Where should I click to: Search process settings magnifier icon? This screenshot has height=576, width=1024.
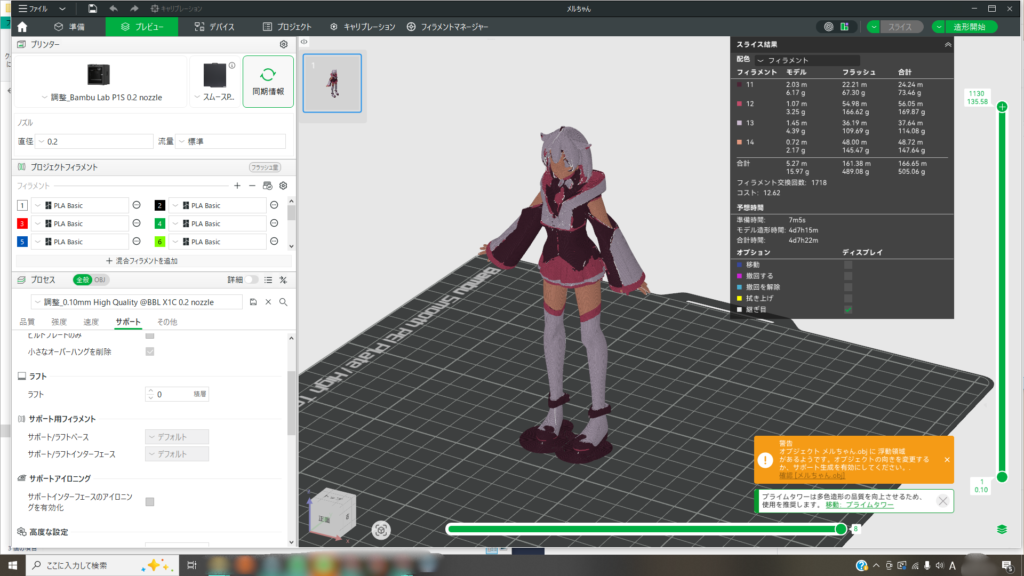[x=283, y=302]
